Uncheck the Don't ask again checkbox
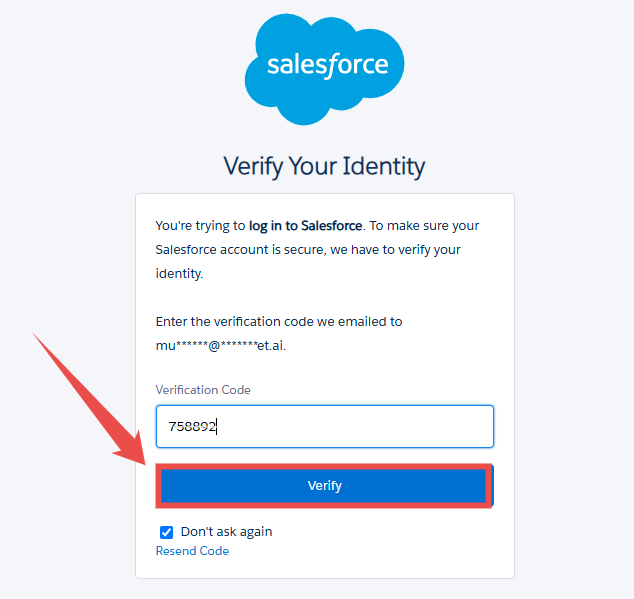 (167, 532)
